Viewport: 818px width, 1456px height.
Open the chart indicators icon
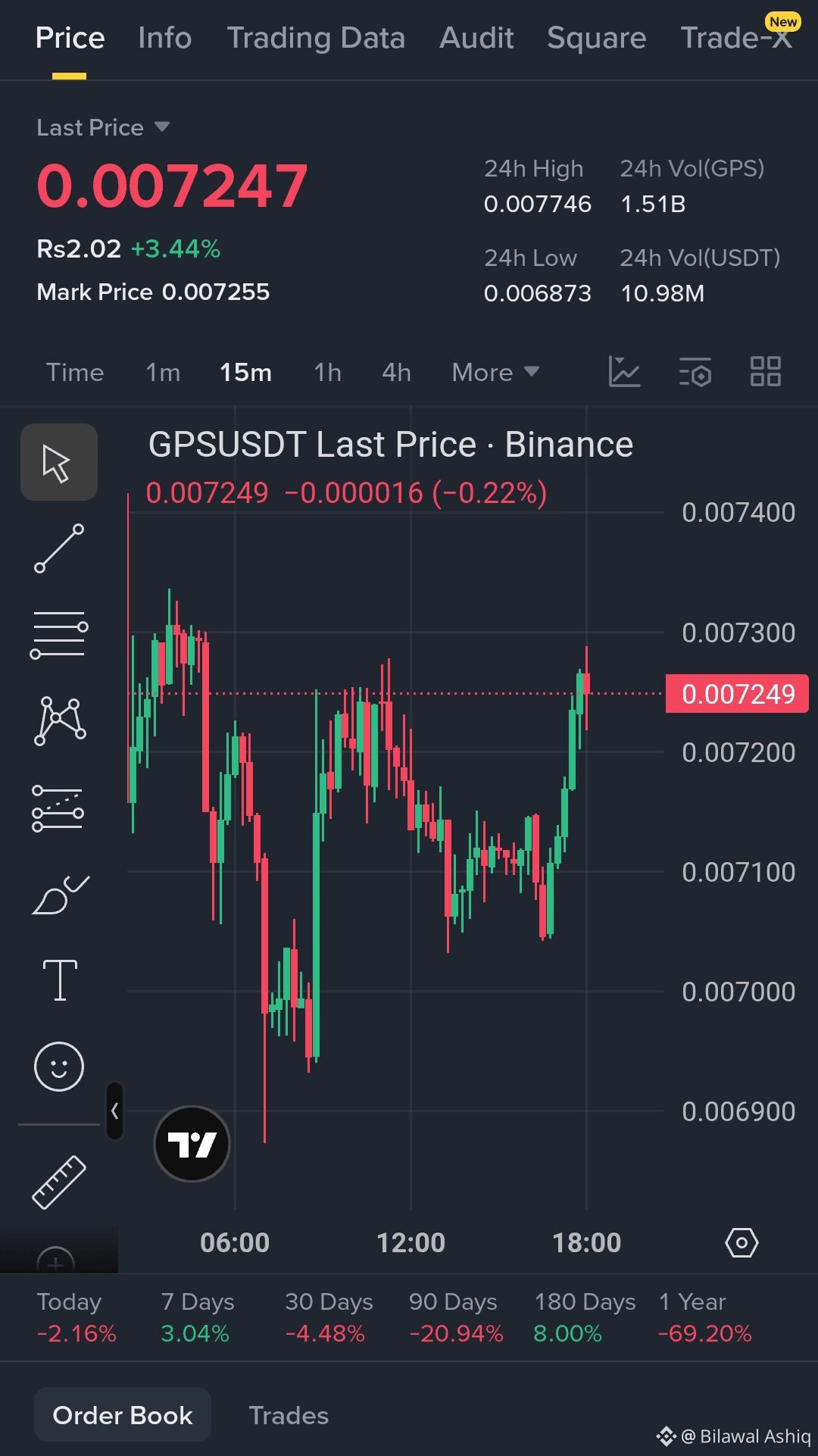625,372
